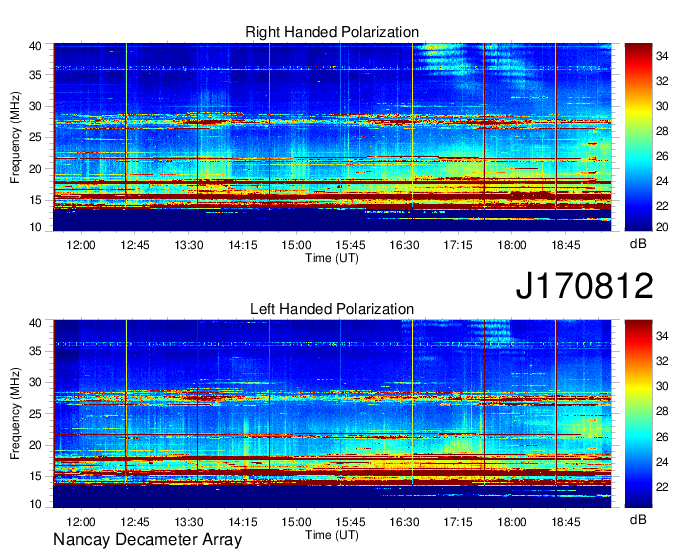680x552 pixels.
Task: Click the 26 dB label on upper colorbar
Action: pyautogui.click(x=662, y=156)
